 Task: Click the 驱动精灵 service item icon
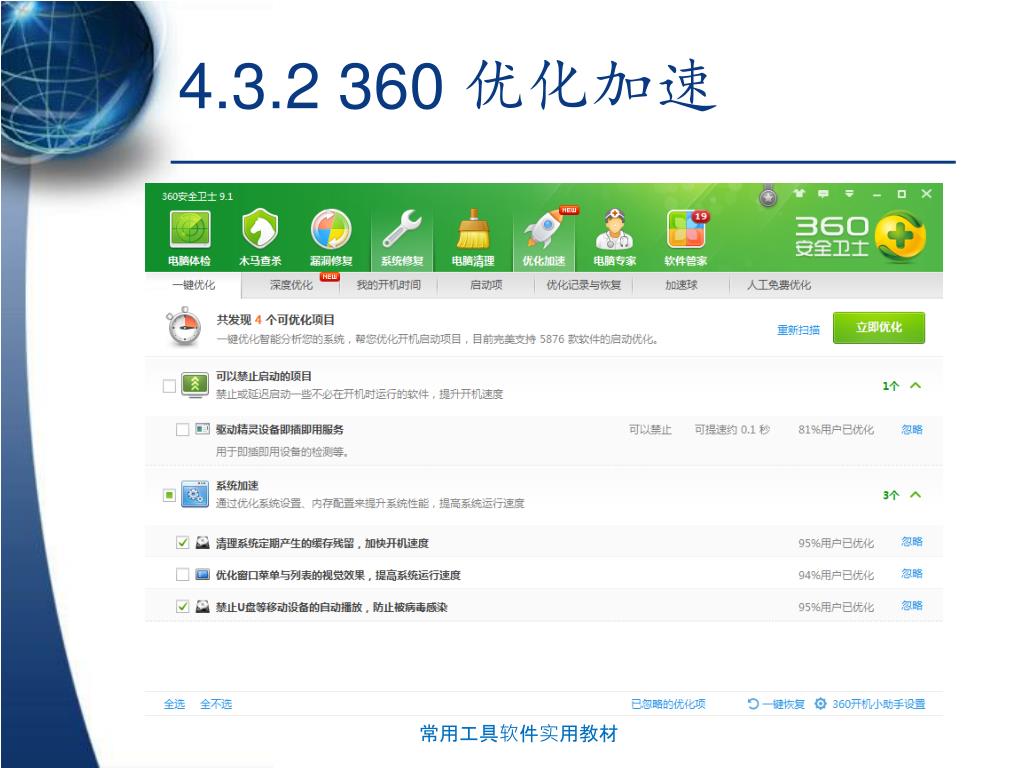(x=202, y=429)
